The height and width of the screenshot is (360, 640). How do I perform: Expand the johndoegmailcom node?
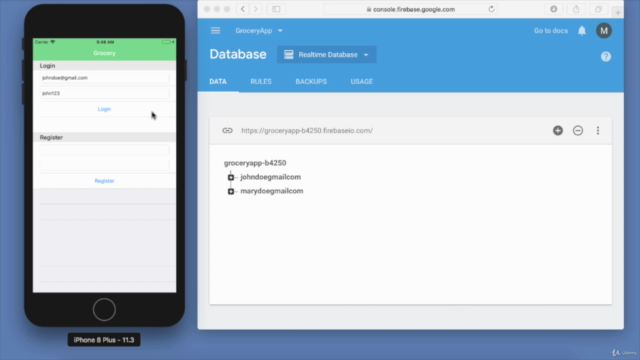[x=231, y=177]
